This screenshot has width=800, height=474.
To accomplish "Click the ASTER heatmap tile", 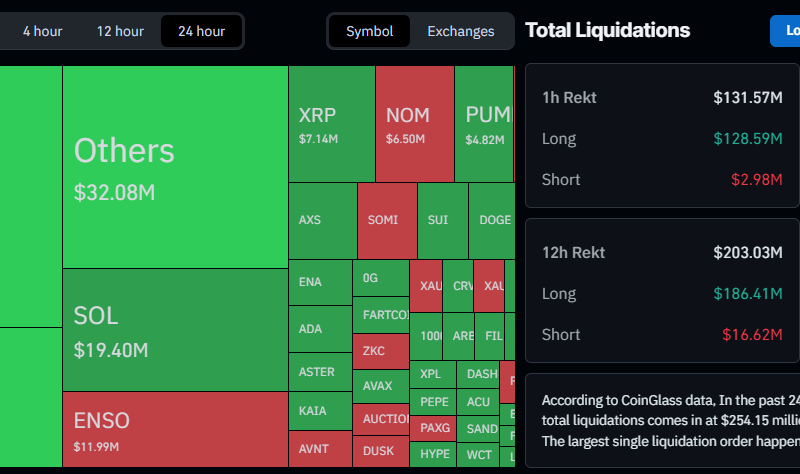I will click(x=319, y=372).
